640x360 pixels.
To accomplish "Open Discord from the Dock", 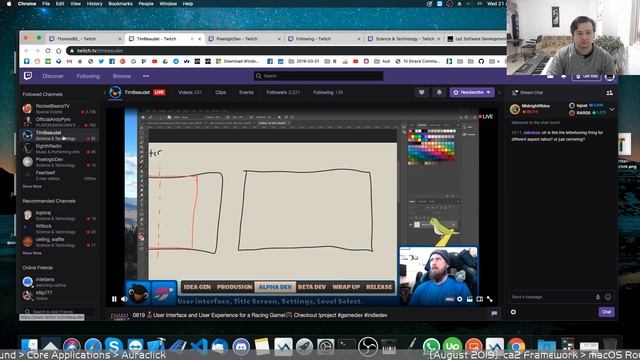I will (x=241, y=347).
